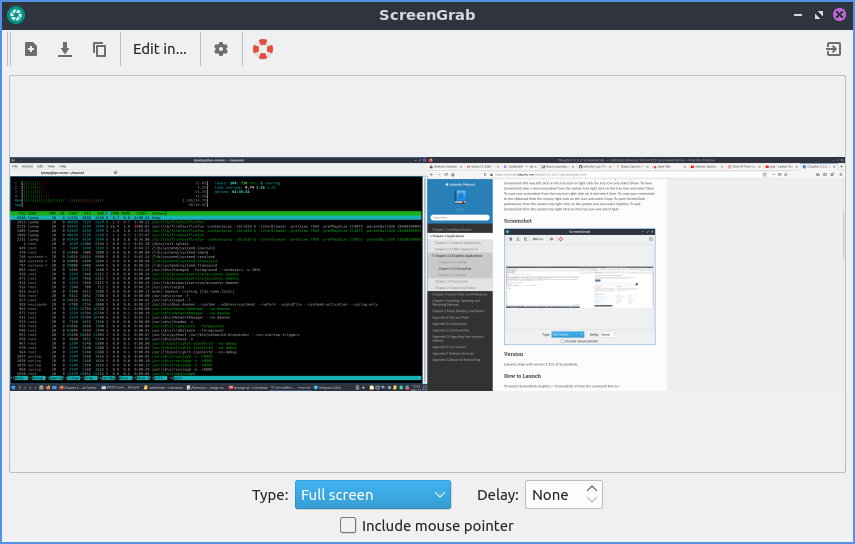Minimize the ScreenGrab window
Image resolution: width=855 pixels, height=544 pixels.
798,15
